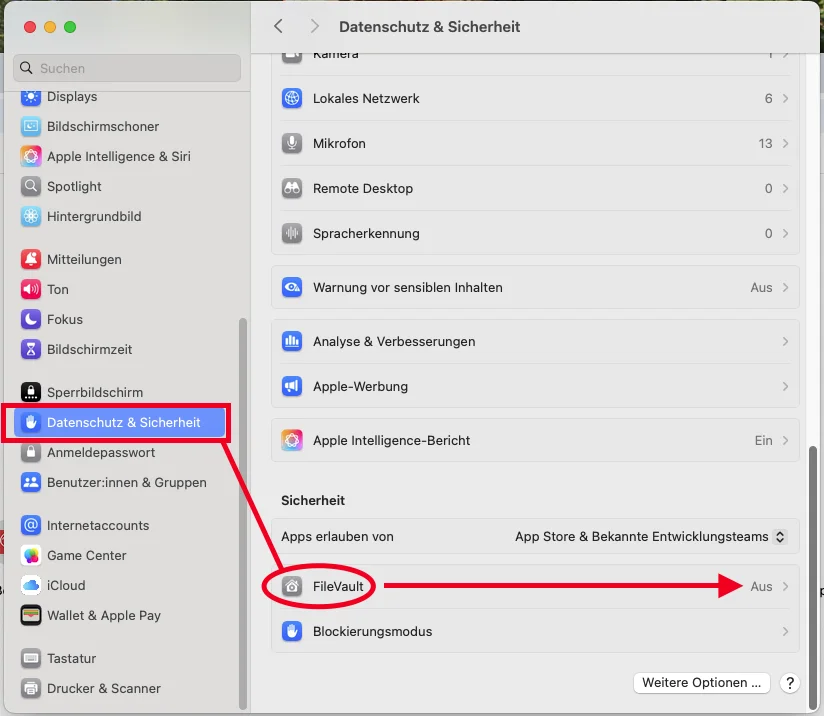Expand the Apple-Werbung row chevron
This screenshot has width=824, height=716.
click(785, 386)
